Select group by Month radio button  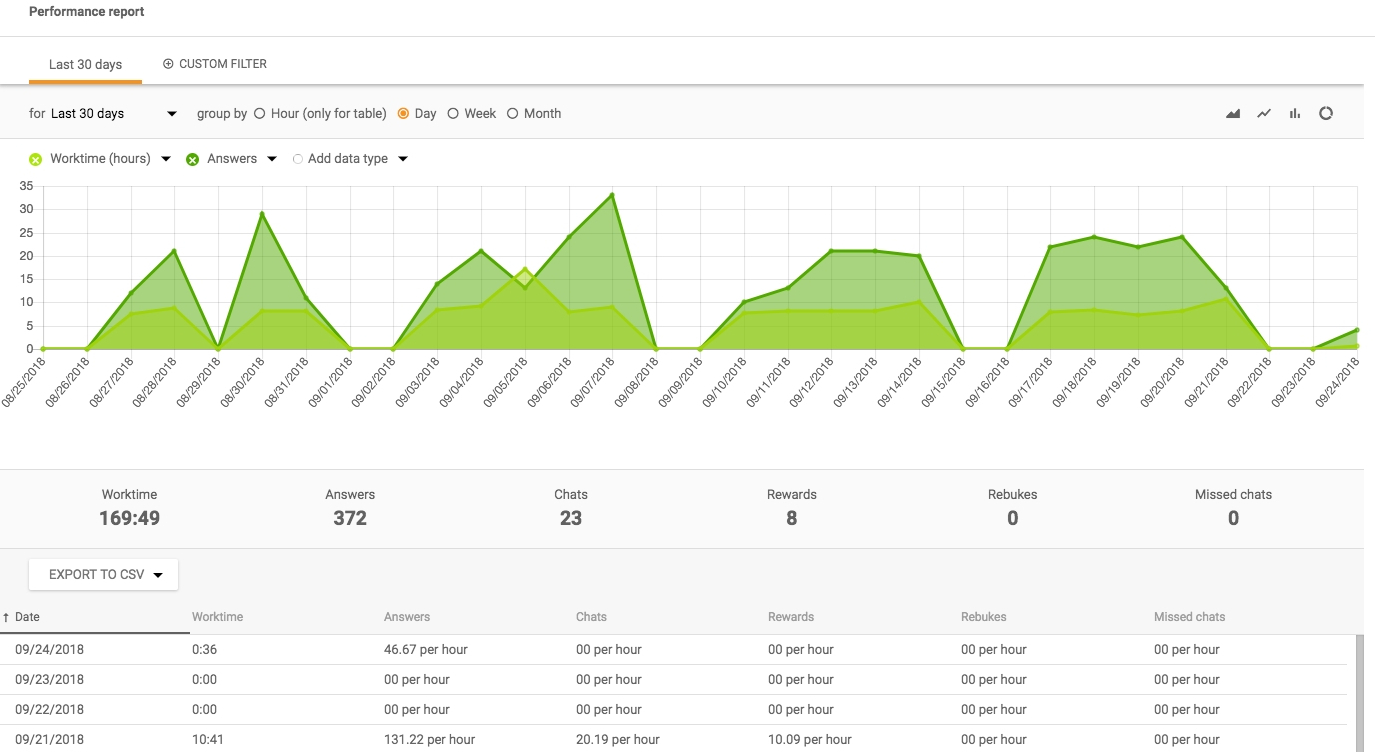pyautogui.click(x=513, y=114)
